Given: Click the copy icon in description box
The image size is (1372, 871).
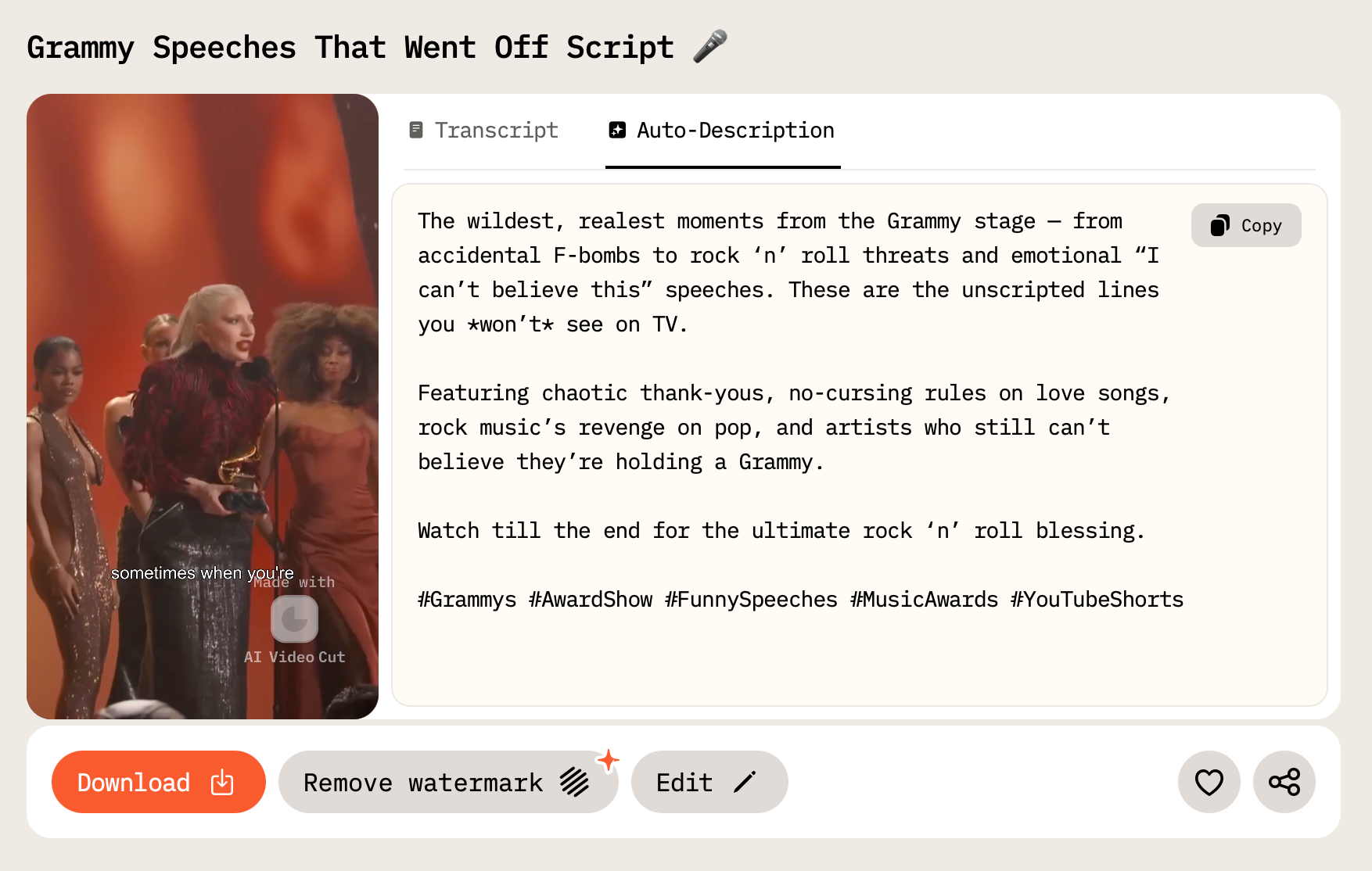Looking at the screenshot, I should (1219, 226).
